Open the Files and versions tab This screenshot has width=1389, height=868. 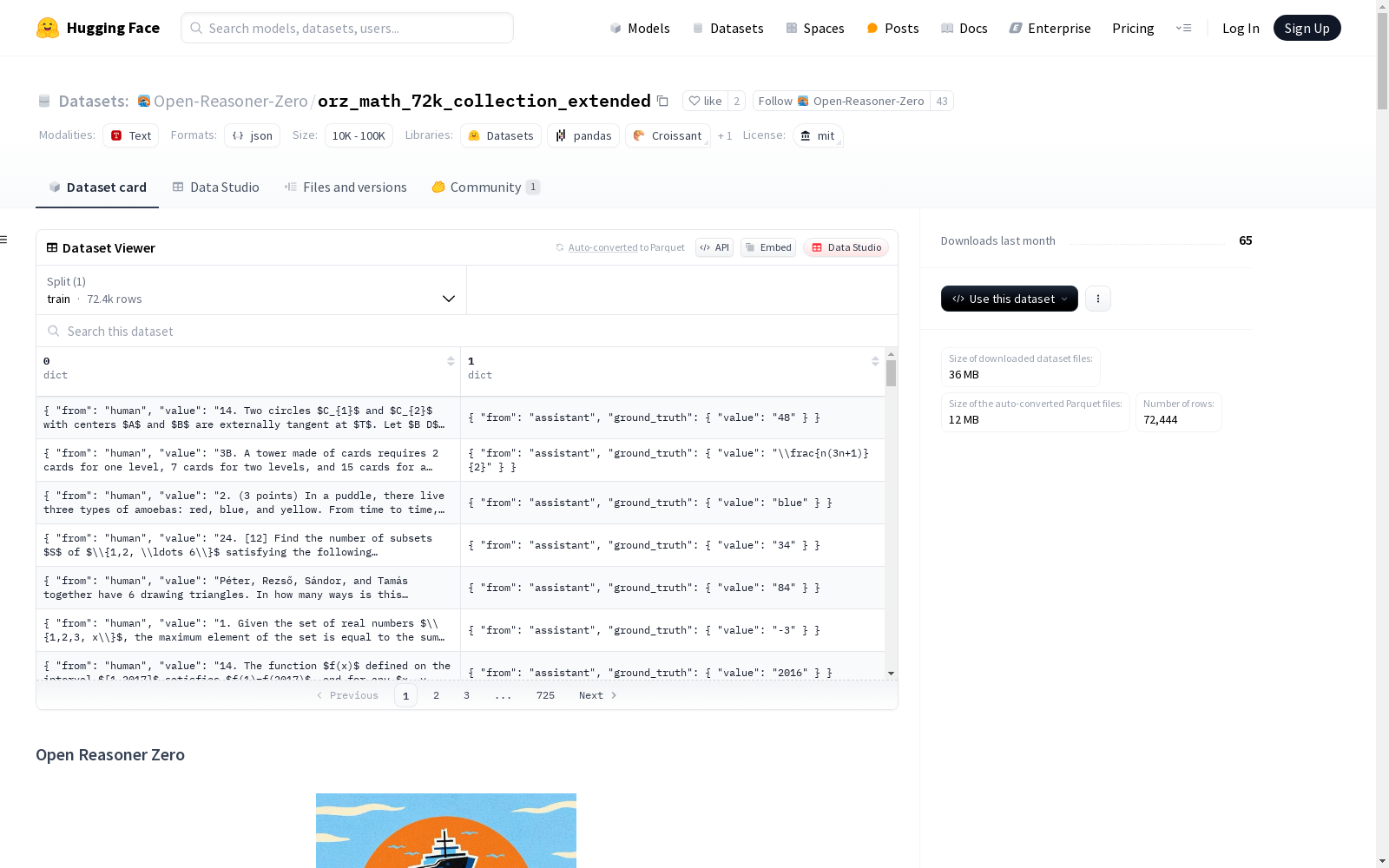[346, 187]
